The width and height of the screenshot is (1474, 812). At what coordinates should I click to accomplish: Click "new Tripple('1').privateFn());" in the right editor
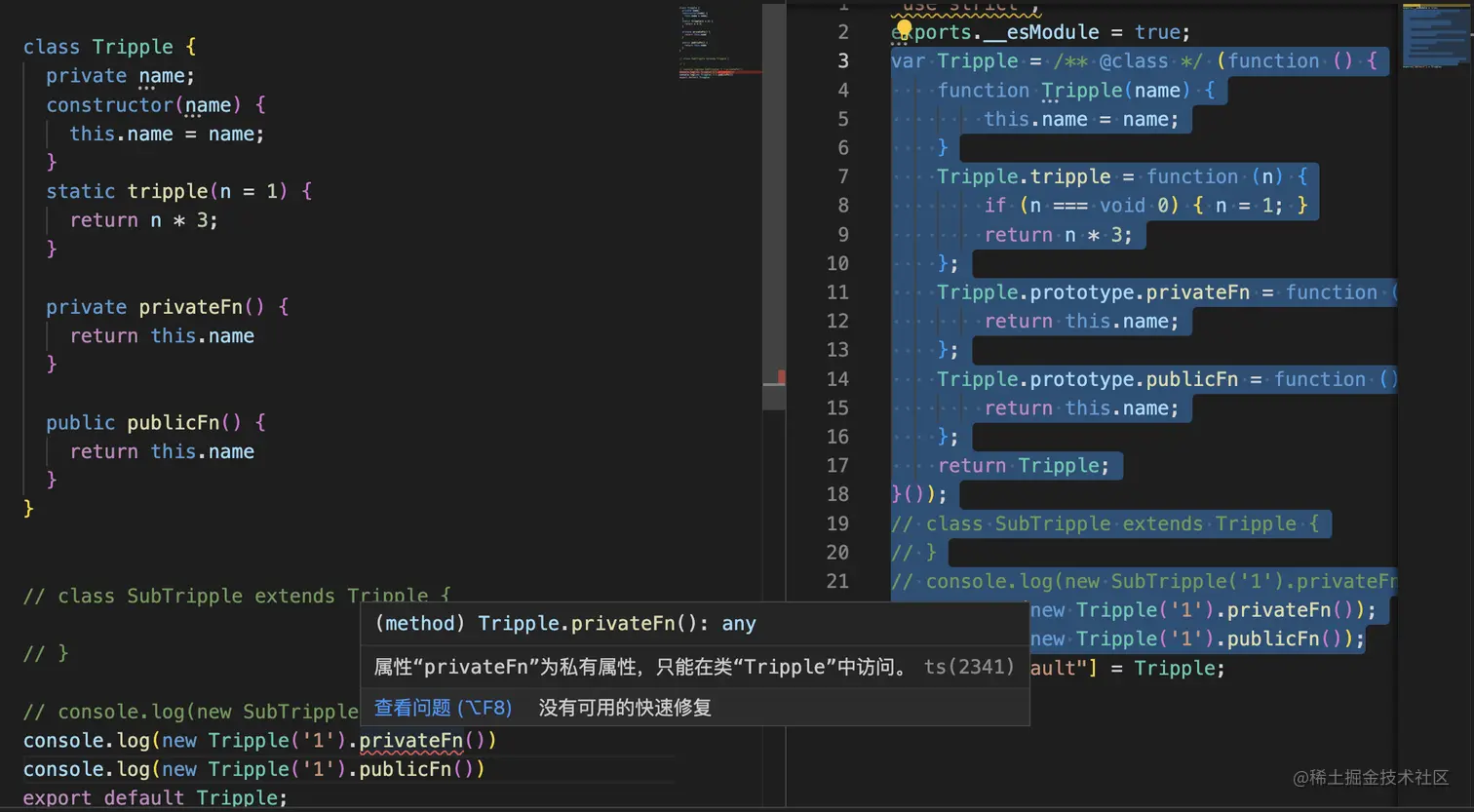(1204, 610)
